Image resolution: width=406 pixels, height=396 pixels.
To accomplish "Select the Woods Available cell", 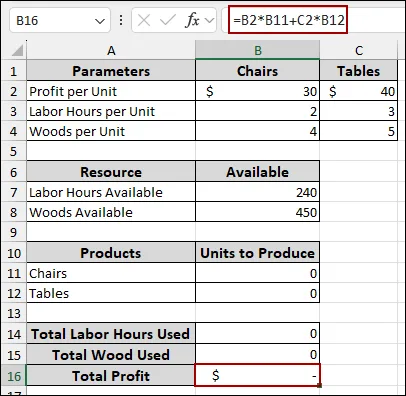I will (111, 212).
